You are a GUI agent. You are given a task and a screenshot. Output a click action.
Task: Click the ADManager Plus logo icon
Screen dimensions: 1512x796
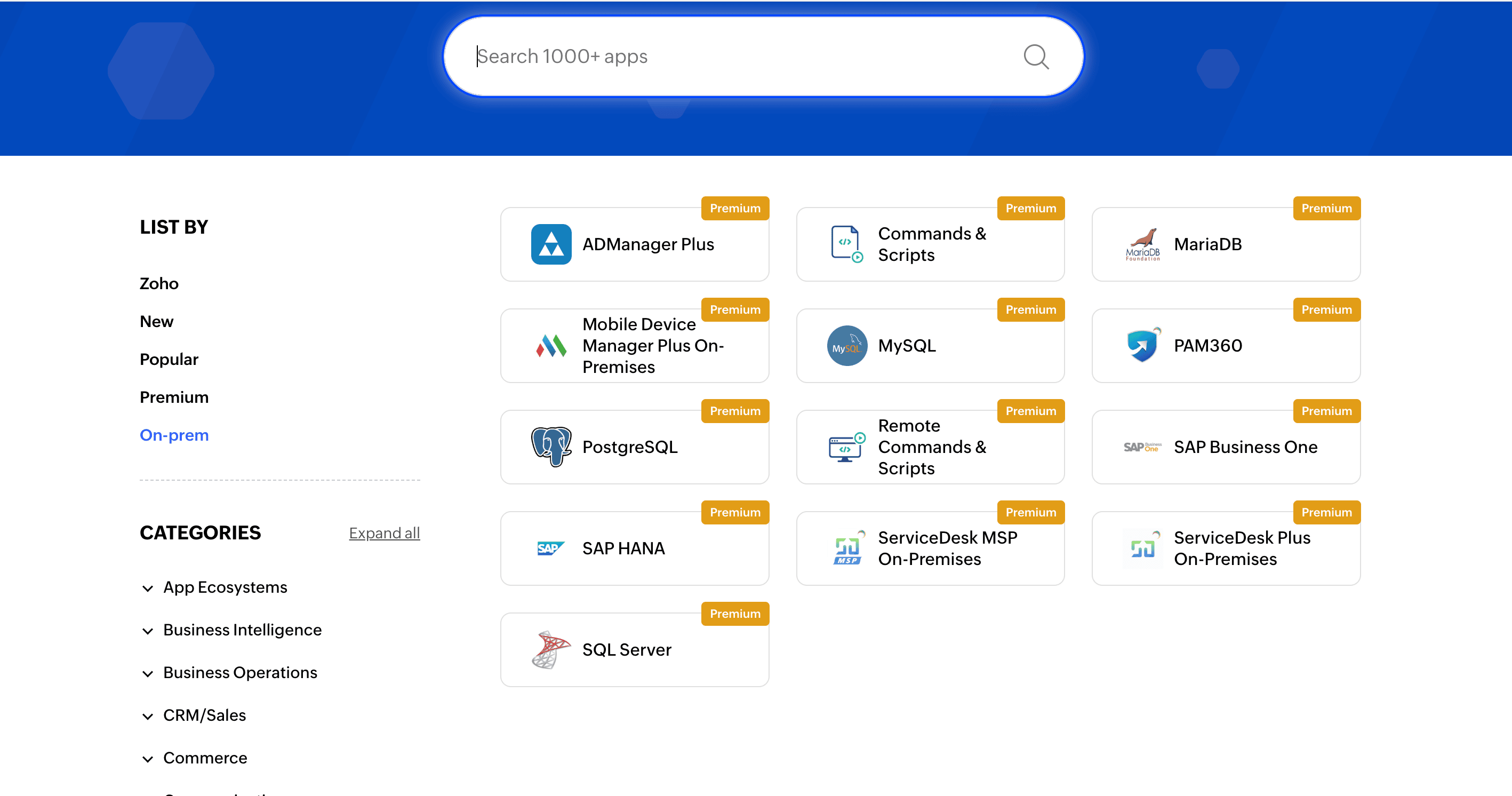tap(550, 244)
